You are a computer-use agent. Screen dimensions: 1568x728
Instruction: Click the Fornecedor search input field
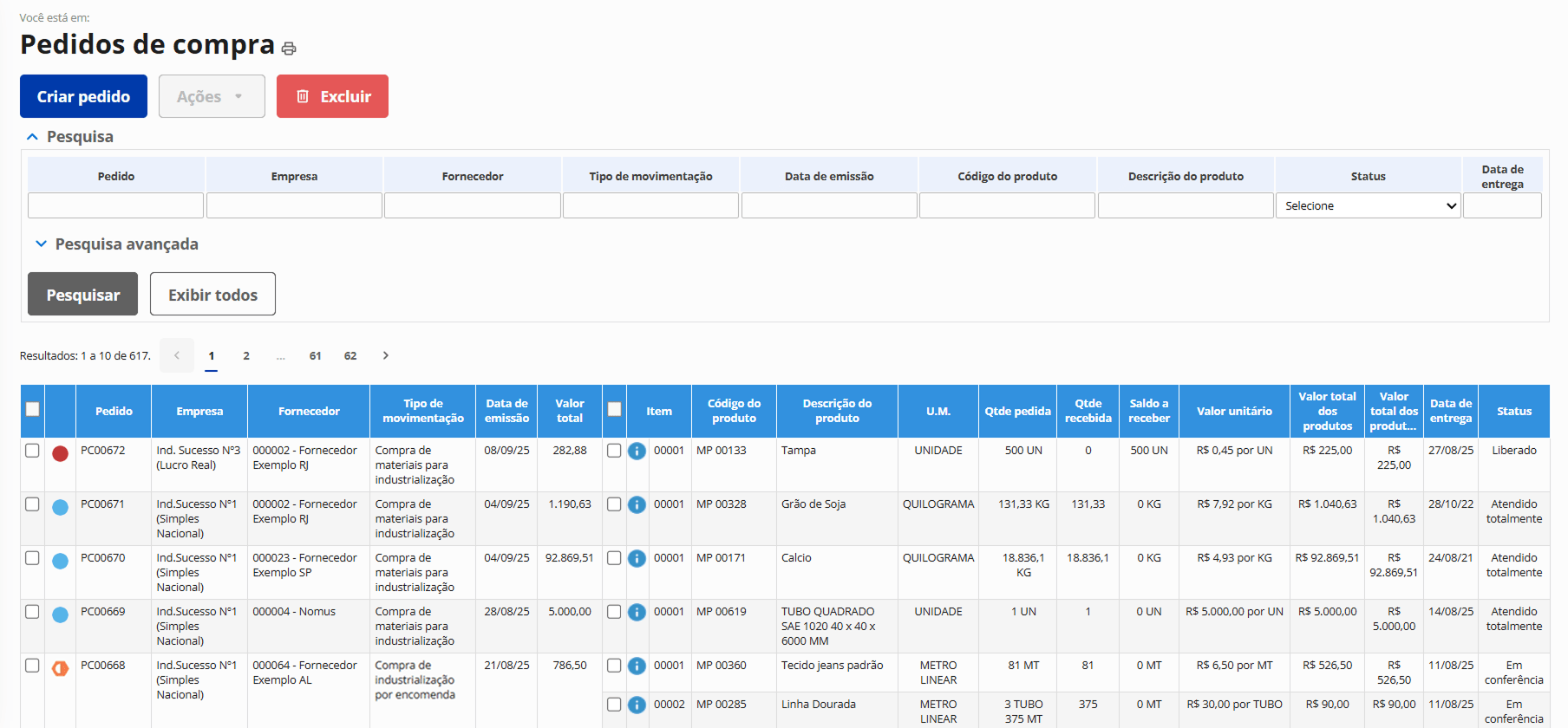472,205
